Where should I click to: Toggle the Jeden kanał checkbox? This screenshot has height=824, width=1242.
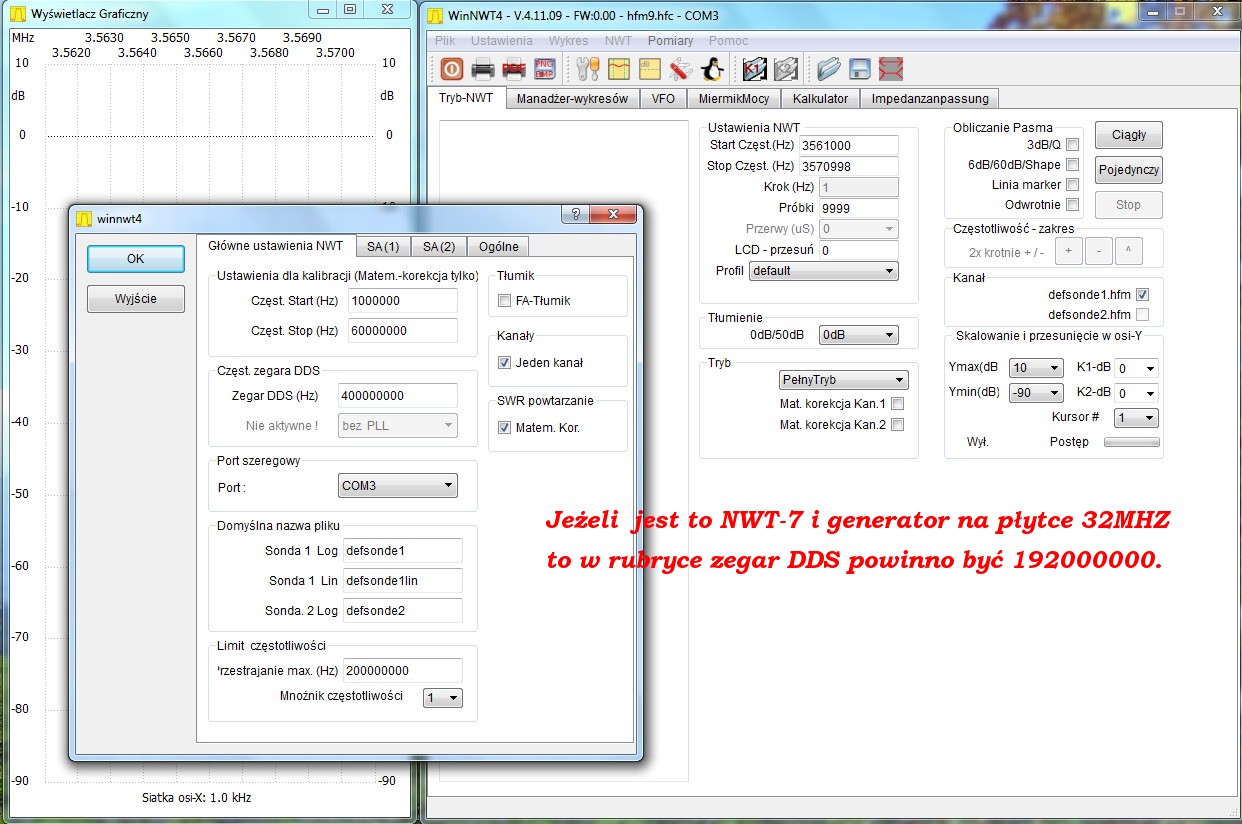click(504, 363)
